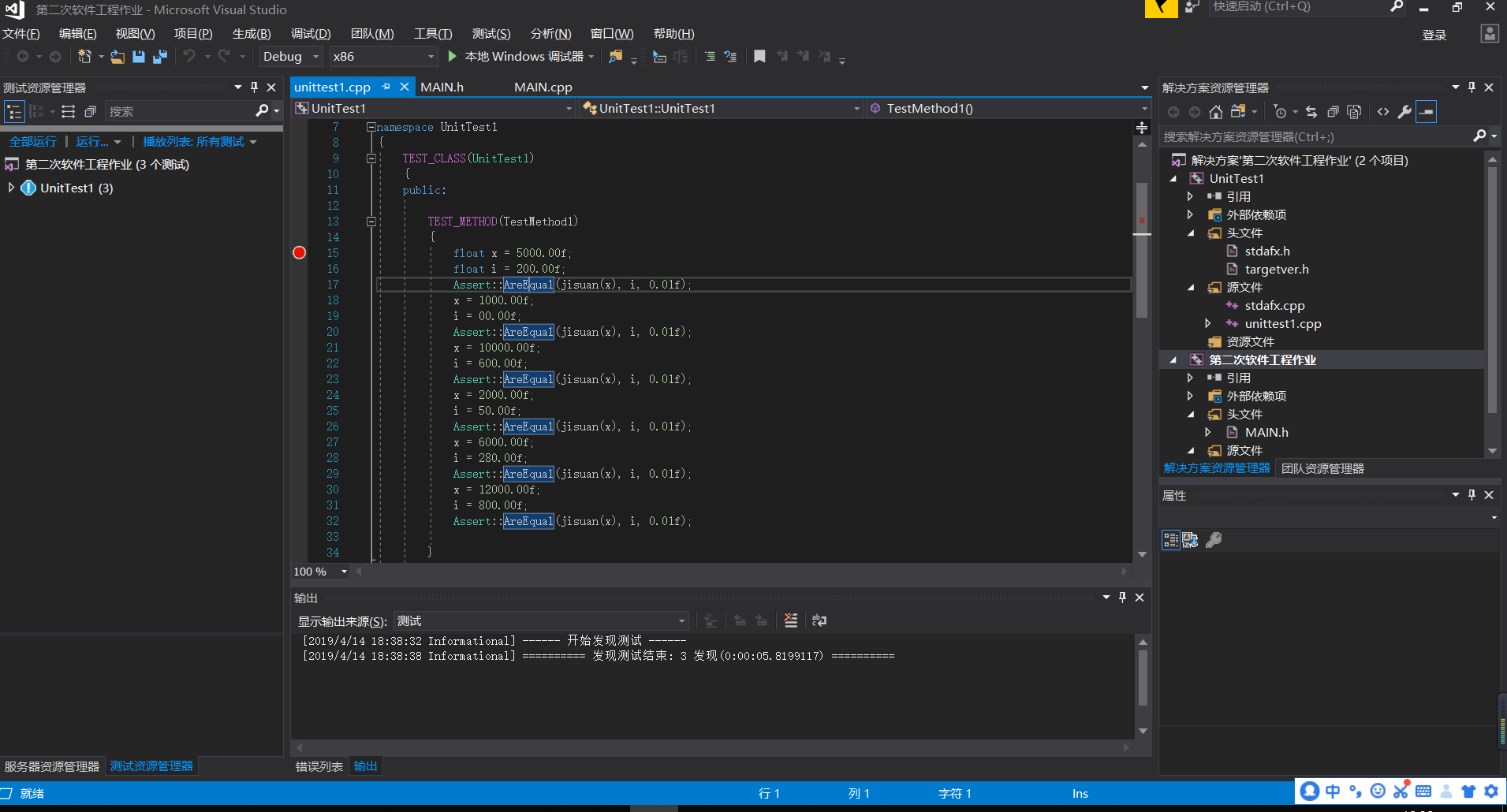
Task: Click the 运行... link in Test Explorer
Action: (92, 141)
